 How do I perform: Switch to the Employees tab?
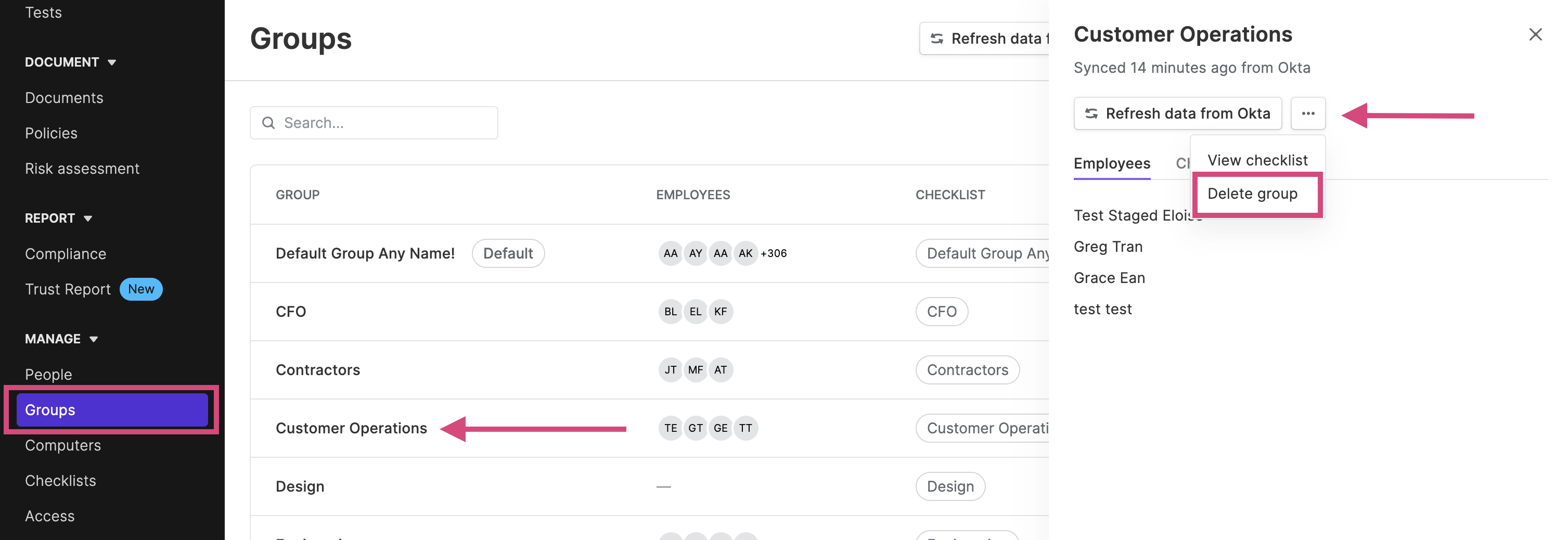(x=1111, y=164)
